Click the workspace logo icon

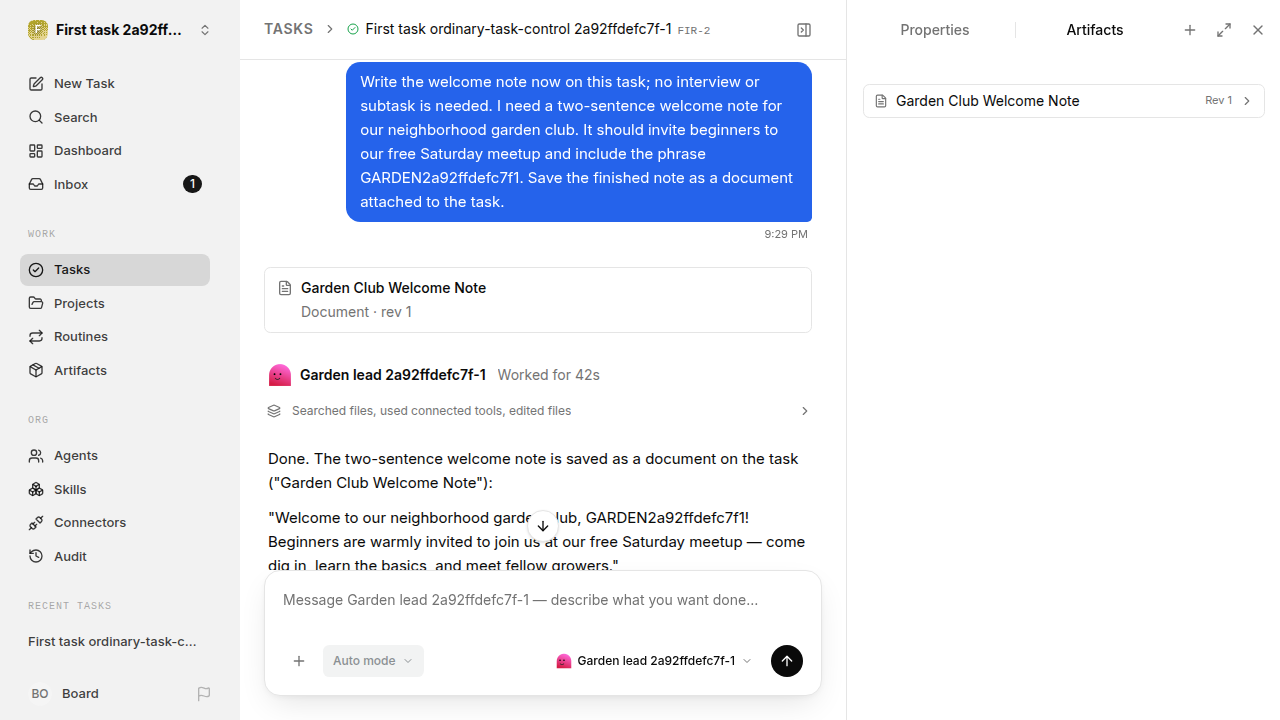point(38,30)
